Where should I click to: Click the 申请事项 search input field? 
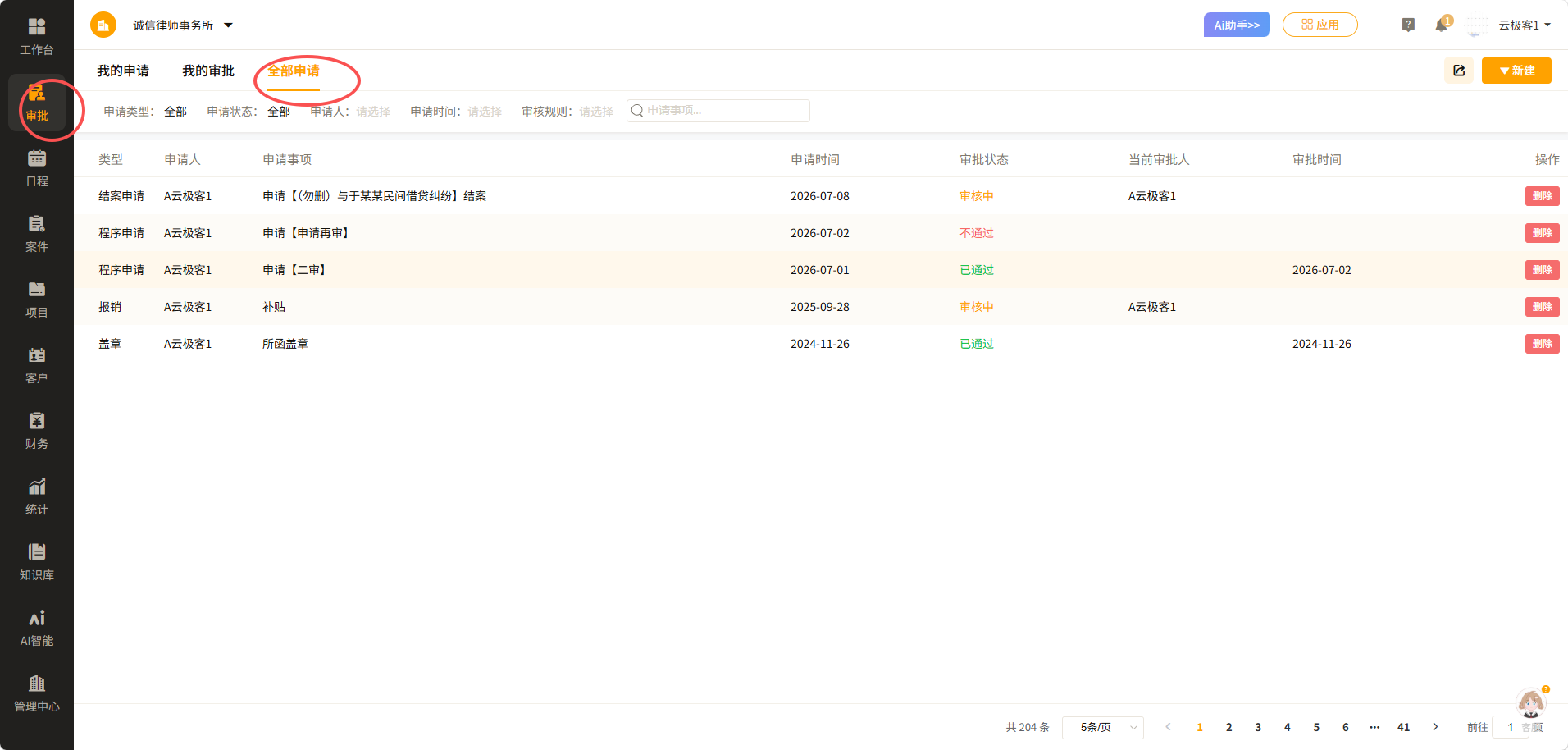[718, 111]
